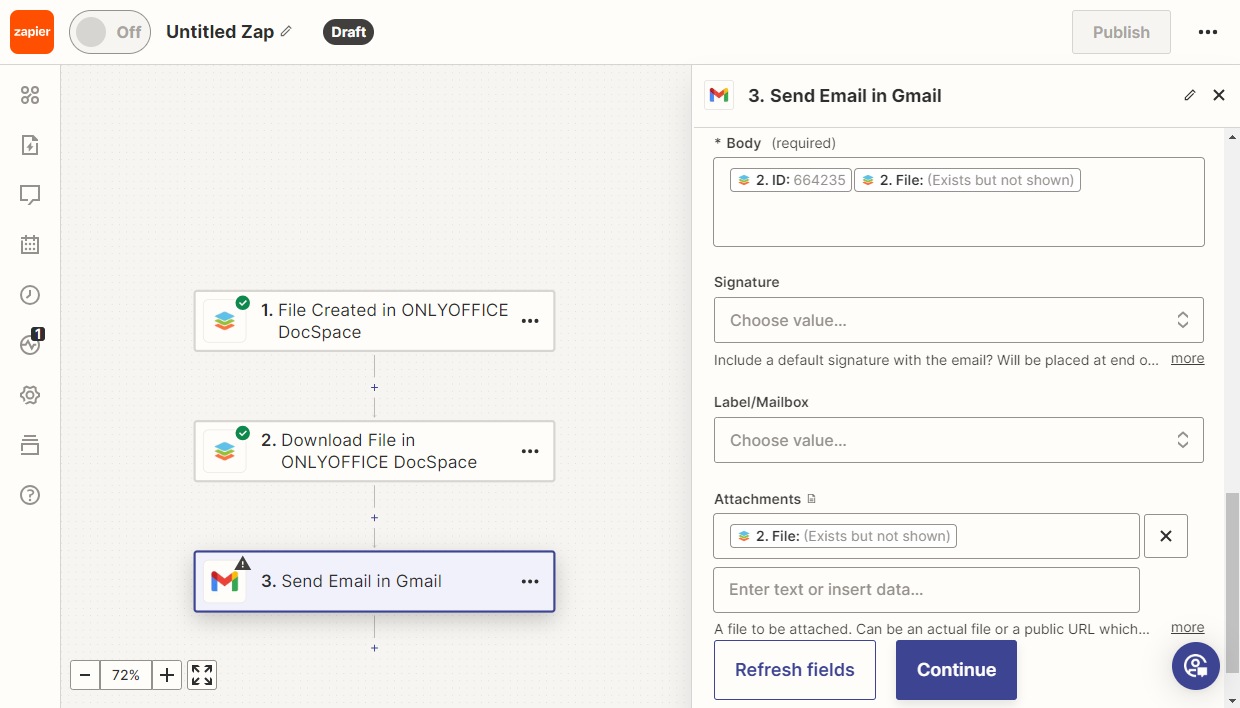Open the Zap details calendar icon in sidebar
1240x708 pixels.
point(30,244)
